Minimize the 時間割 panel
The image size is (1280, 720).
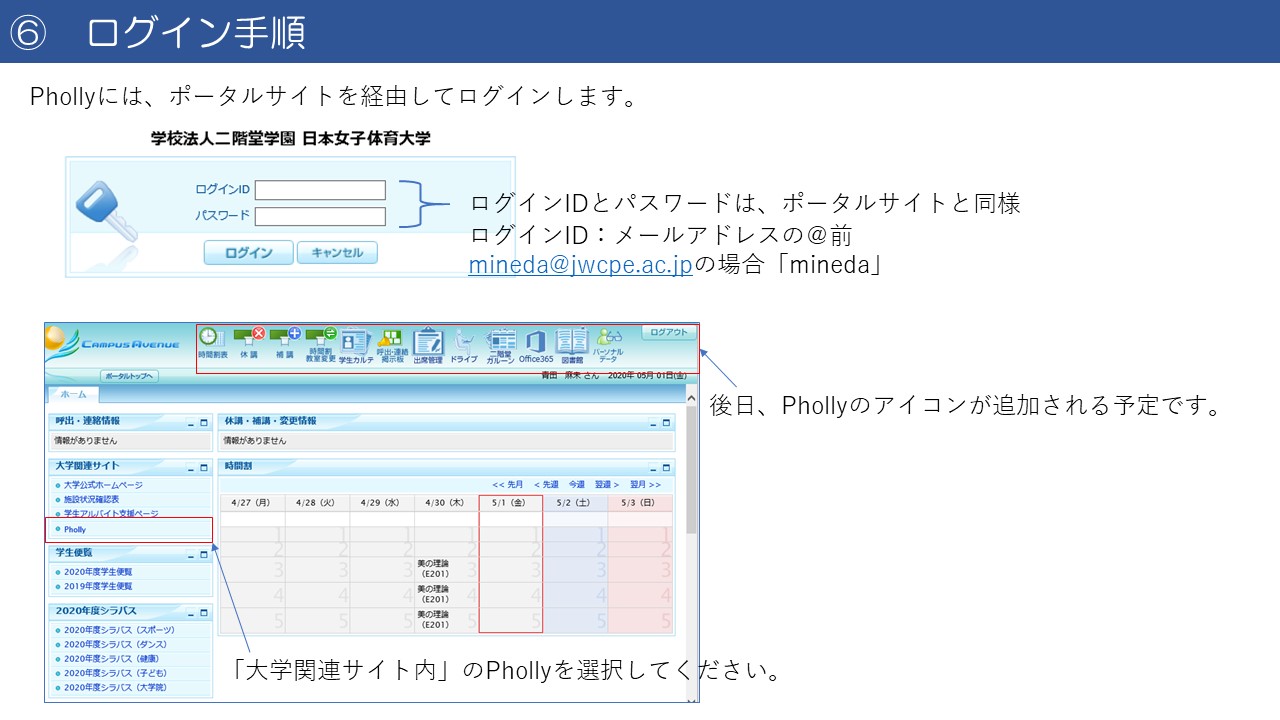point(655,467)
